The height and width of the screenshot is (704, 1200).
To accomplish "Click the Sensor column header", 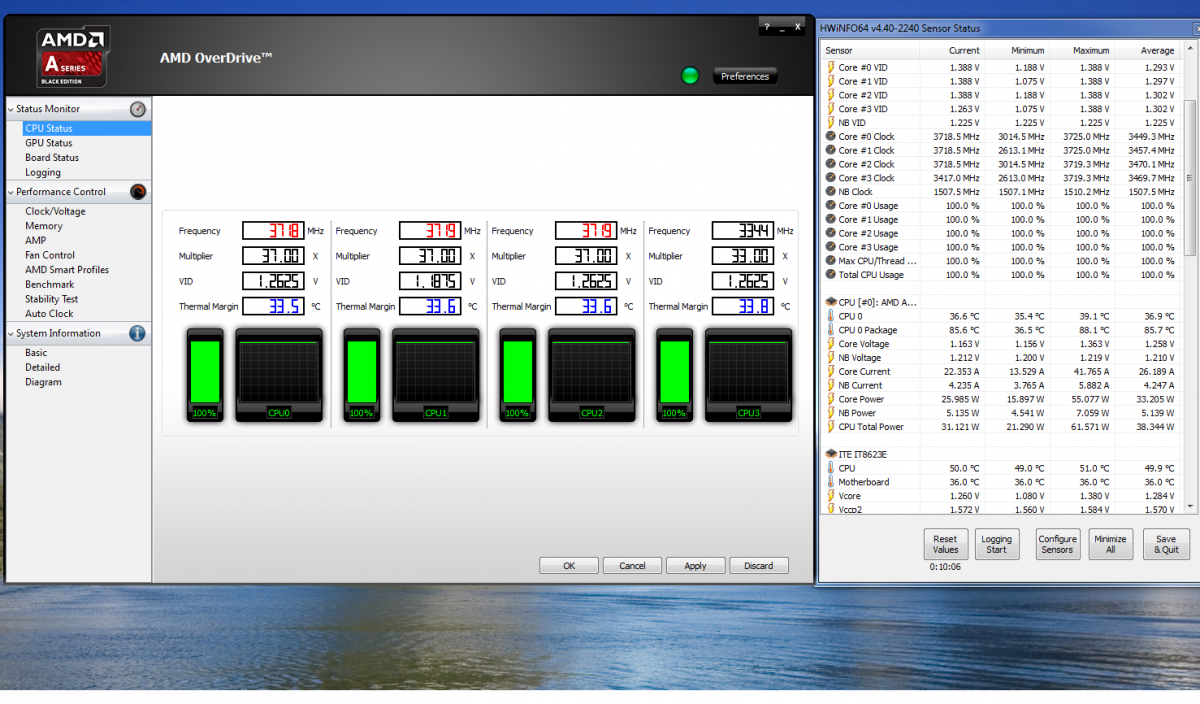I will (870, 51).
